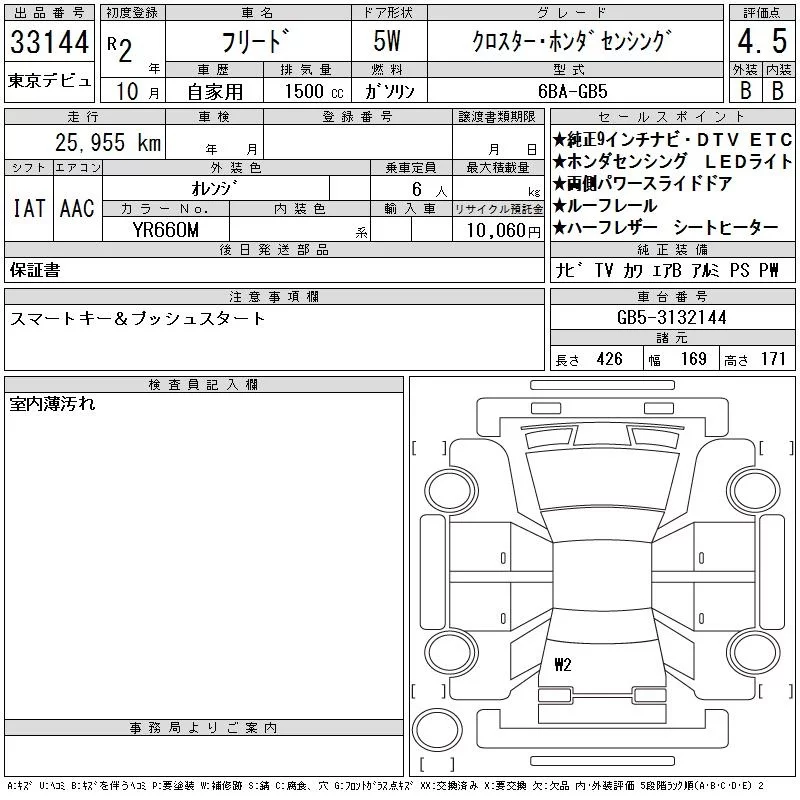
Task: Select the exterior grade B cell
Action: [743, 89]
